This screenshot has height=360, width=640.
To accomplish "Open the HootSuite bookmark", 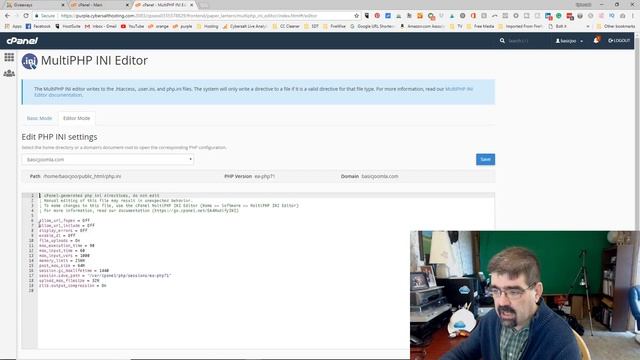I will point(68,26).
